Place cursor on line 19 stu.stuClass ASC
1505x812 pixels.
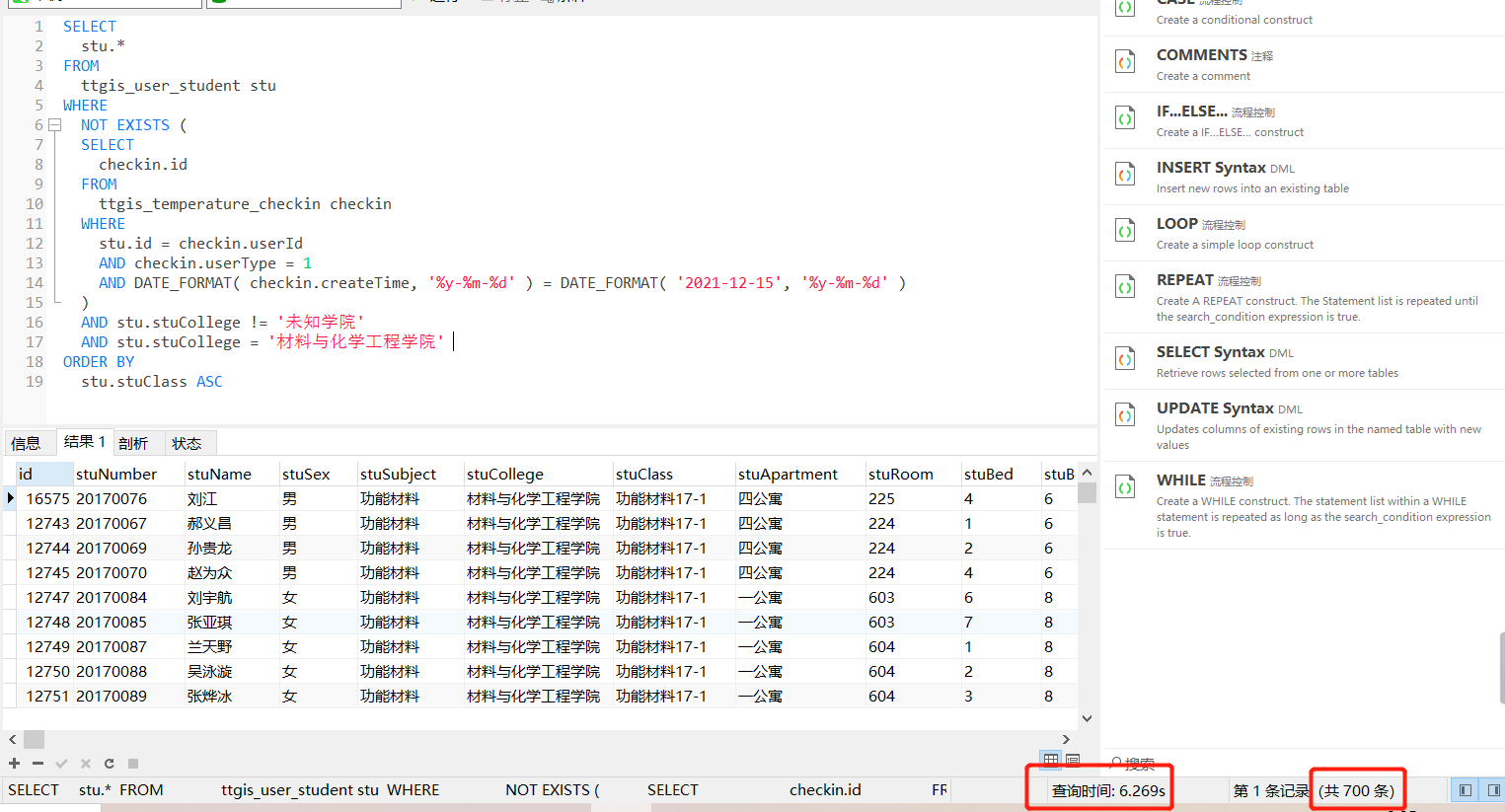coord(152,382)
